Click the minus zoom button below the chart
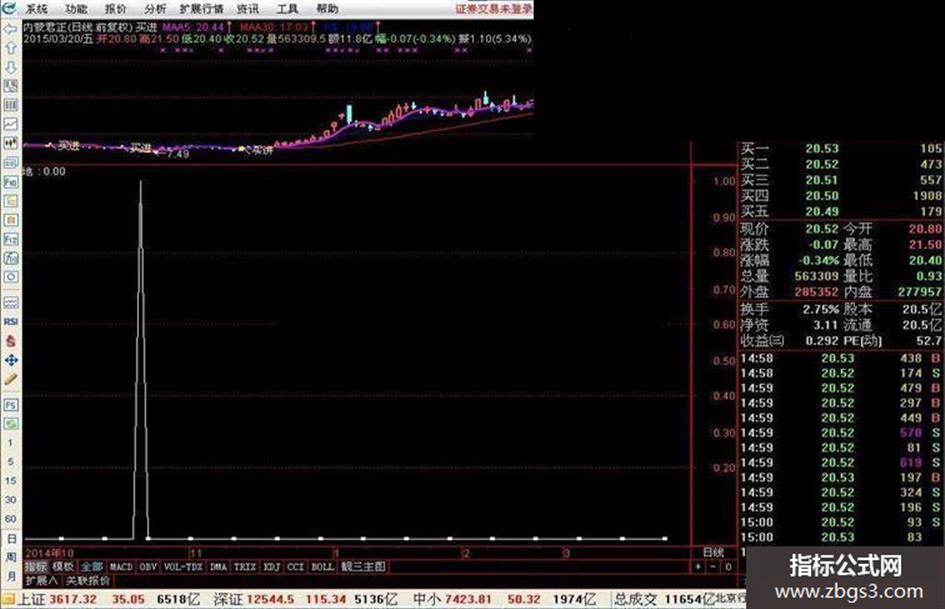 click(x=713, y=567)
